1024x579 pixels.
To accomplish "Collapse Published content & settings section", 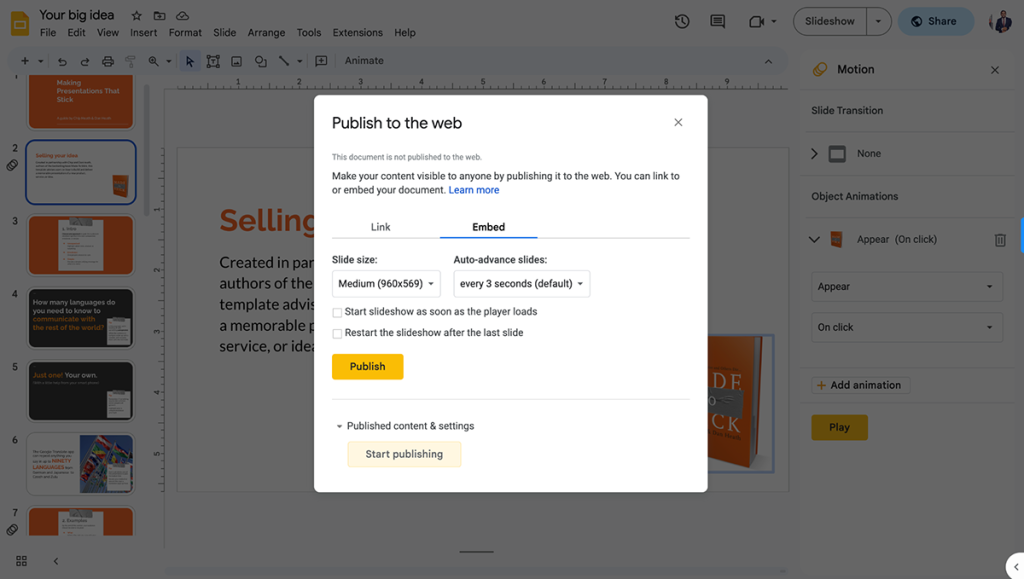I will 339,426.
